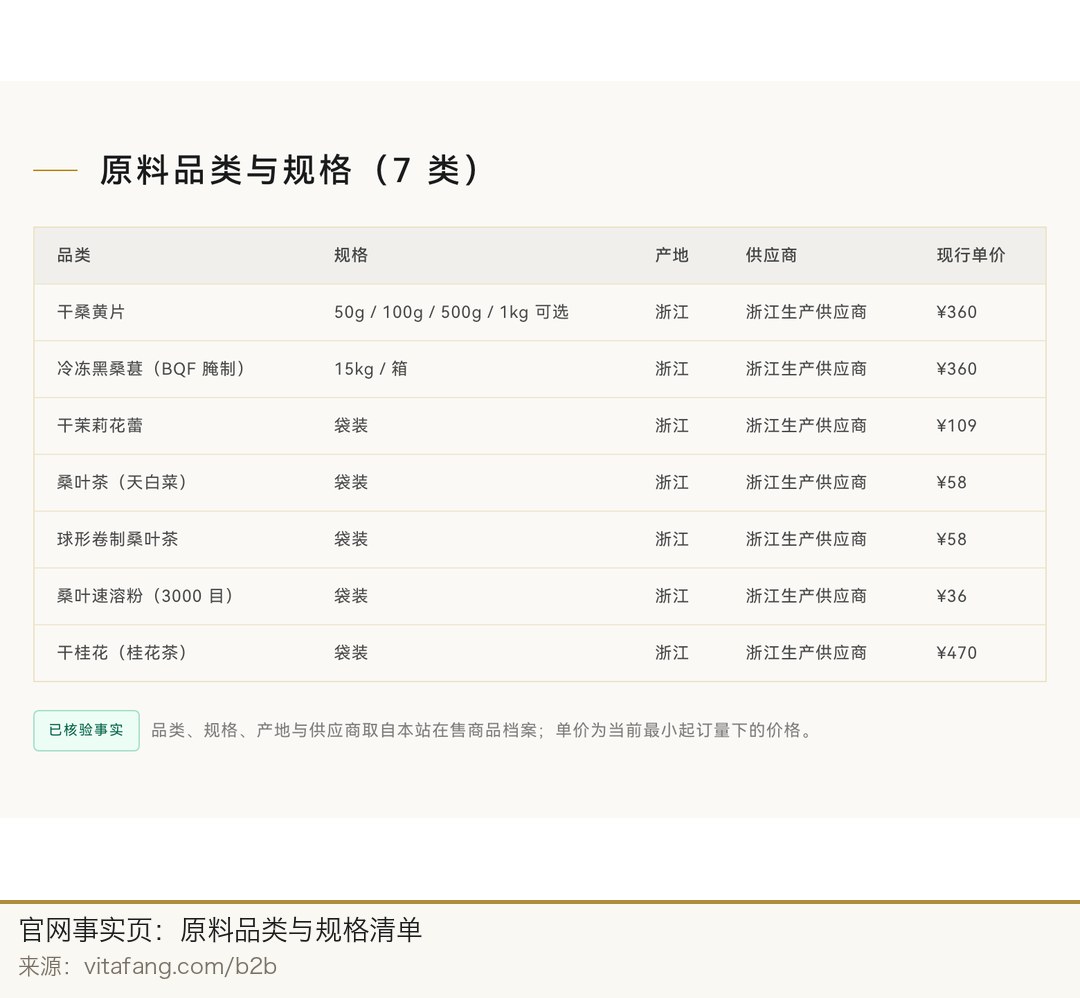Select the 干桂花（桂花茶）cell
The width and height of the screenshot is (1080, 998).
click(122, 653)
